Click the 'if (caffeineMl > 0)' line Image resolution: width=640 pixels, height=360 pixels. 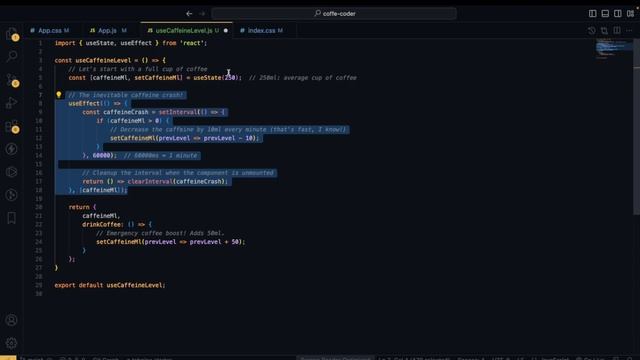click(x=132, y=121)
